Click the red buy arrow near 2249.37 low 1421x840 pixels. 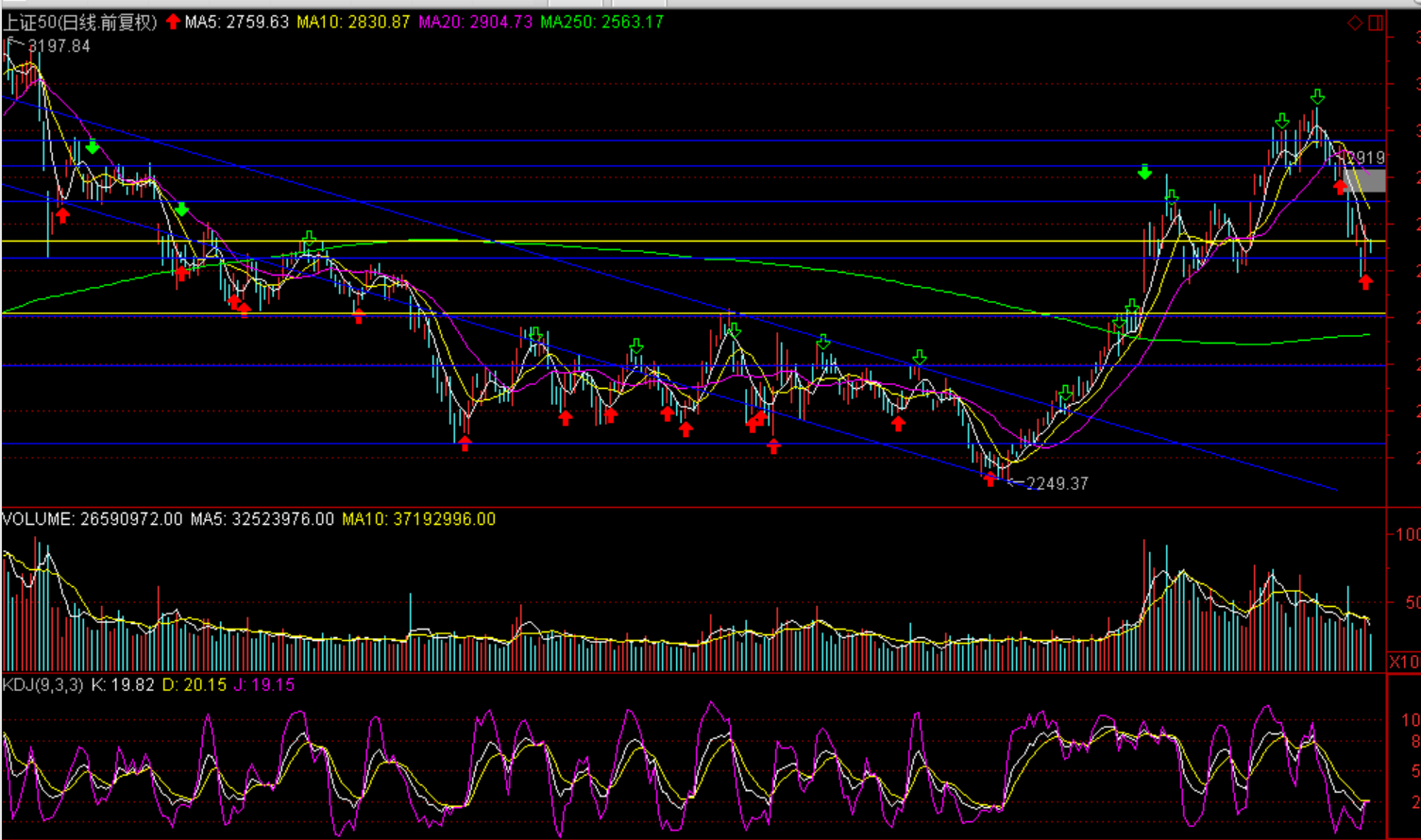(990, 479)
